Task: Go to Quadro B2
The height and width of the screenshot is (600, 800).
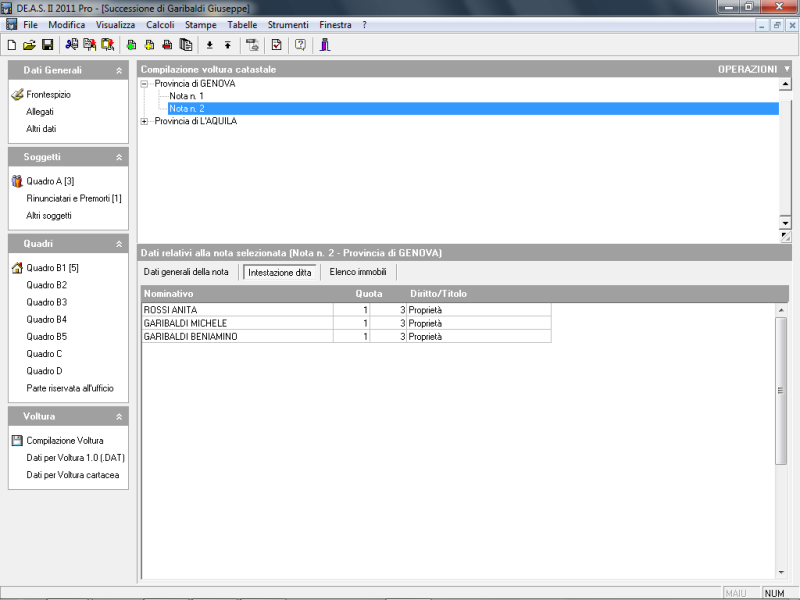Action: point(46,285)
